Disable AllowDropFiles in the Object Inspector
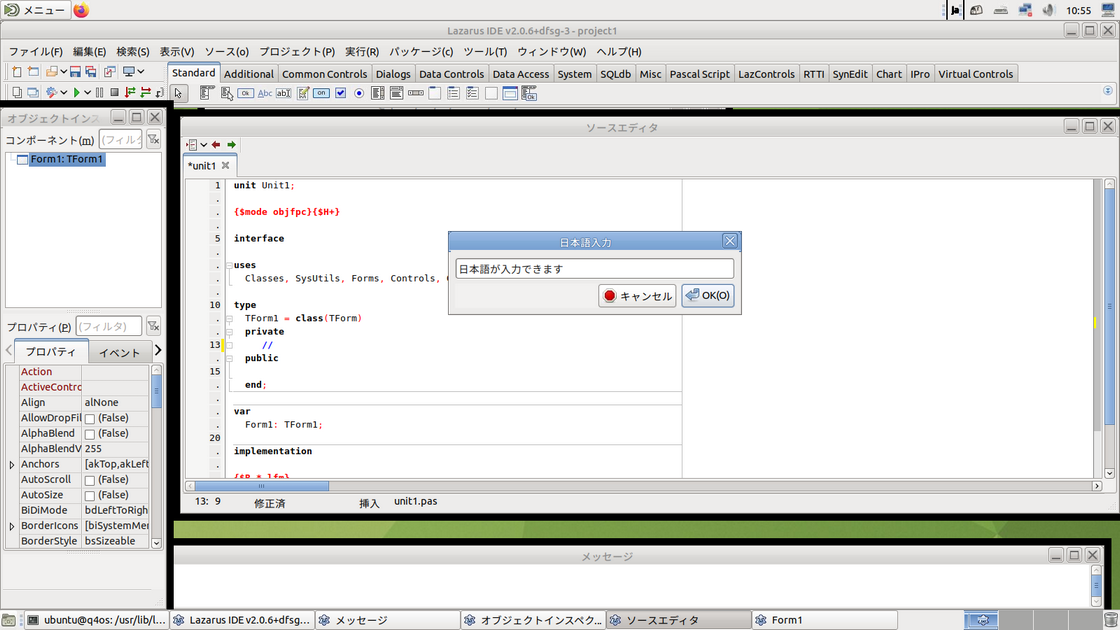The width and height of the screenshot is (1120, 630). tap(91, 418)
